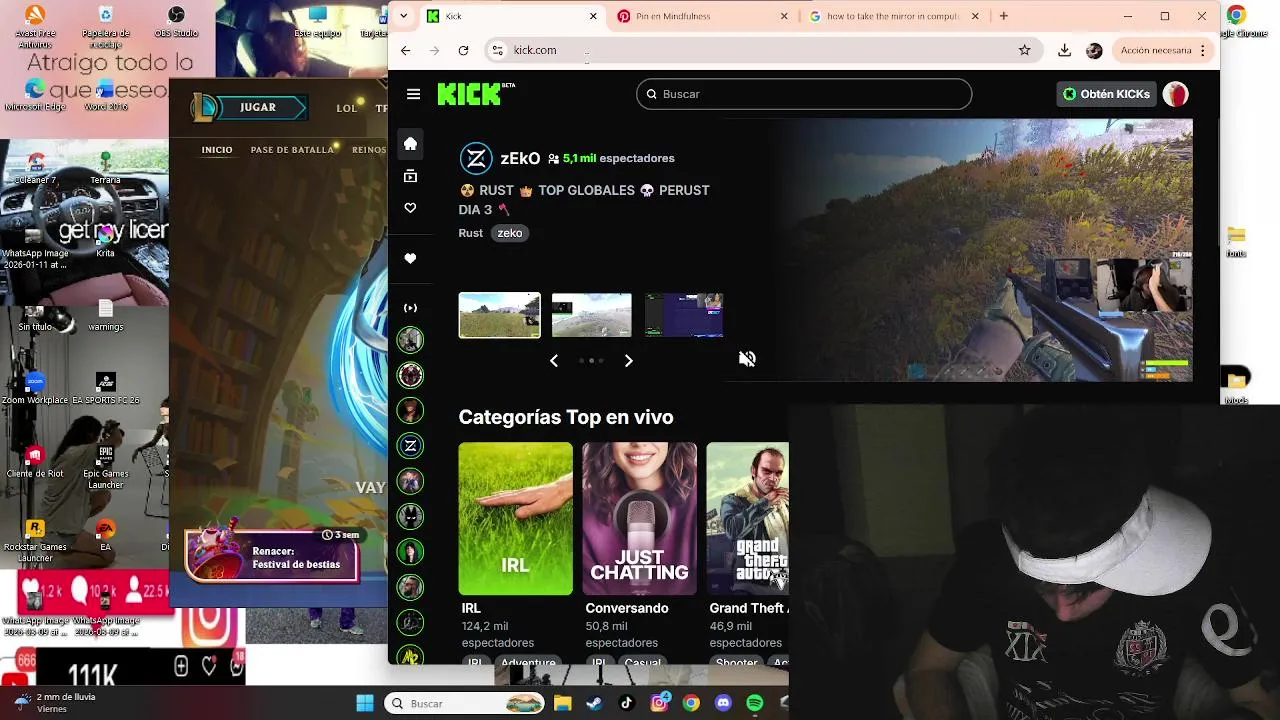Unmute the featured stream preview
Viewport: 1280px width, 720px height.
pyautogui.click(x=747, y=359)
